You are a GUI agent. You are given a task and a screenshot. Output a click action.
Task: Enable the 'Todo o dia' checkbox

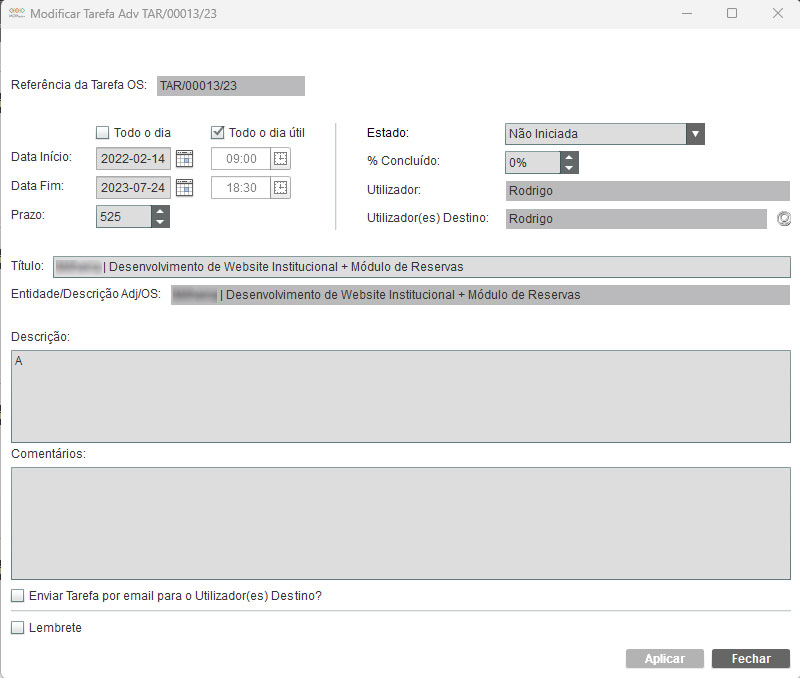coord(102,132)
